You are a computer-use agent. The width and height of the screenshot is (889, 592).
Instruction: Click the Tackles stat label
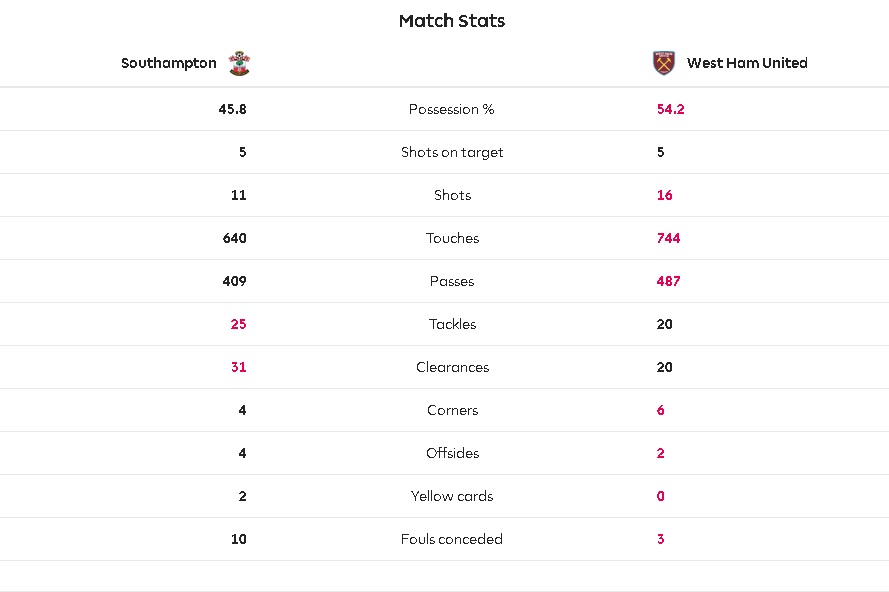click(x=452, y=324)
